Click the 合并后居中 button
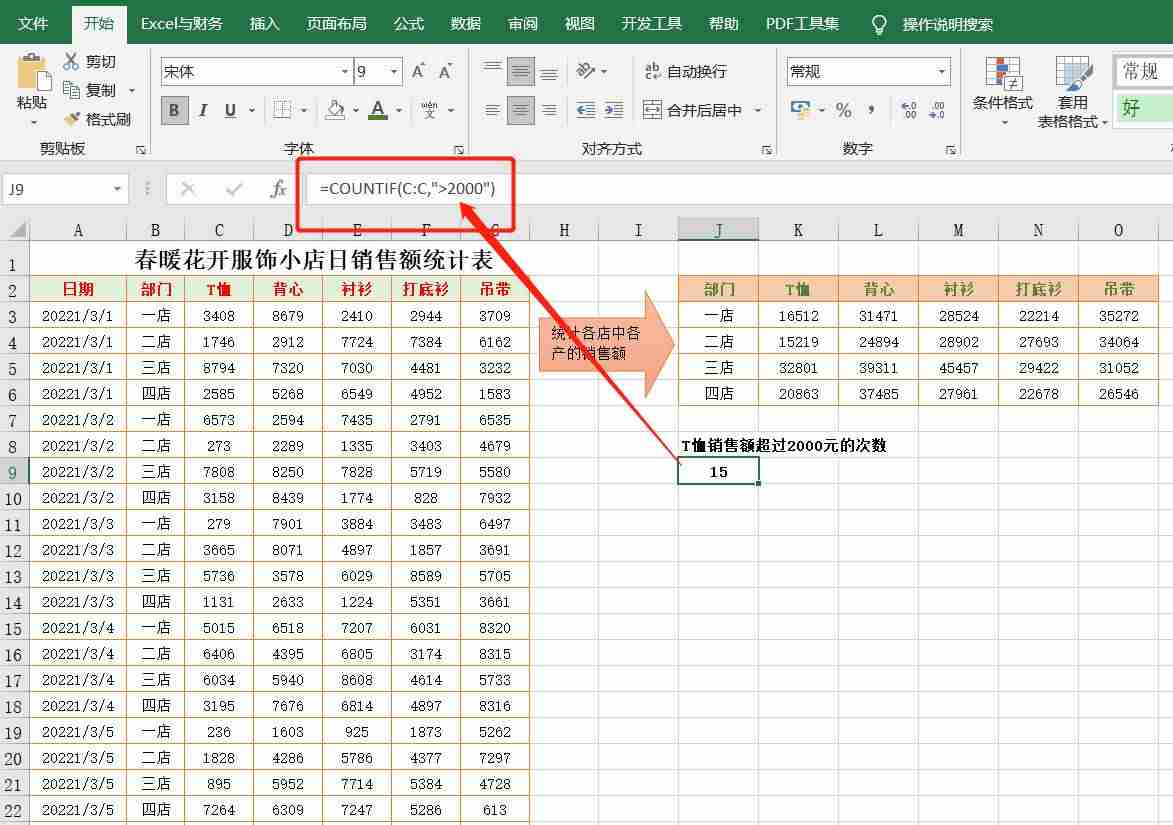This screenshot has width=1173, height=825. click(x=693, y=110)
